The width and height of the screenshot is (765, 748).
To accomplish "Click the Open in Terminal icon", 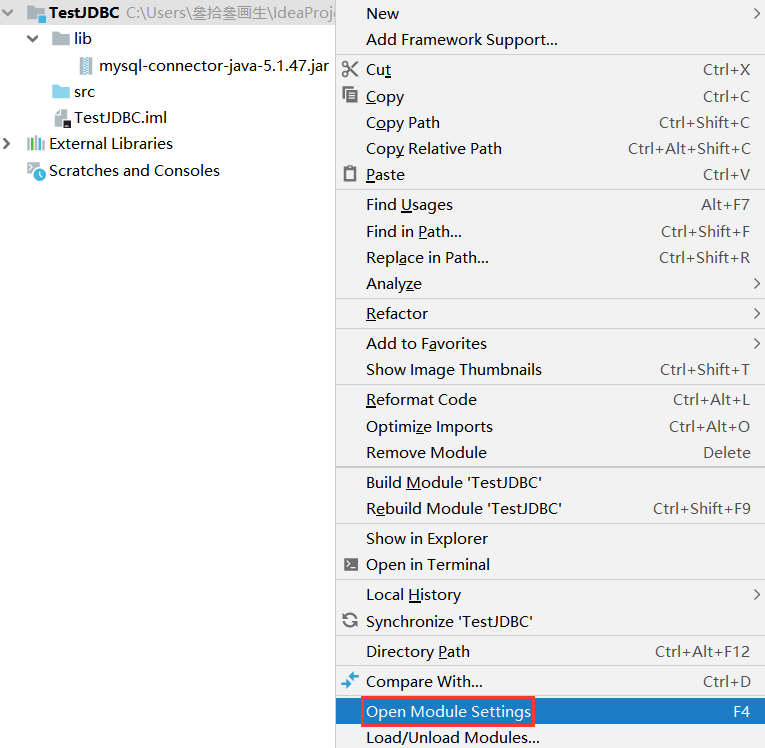I will [x=350, y=565].
